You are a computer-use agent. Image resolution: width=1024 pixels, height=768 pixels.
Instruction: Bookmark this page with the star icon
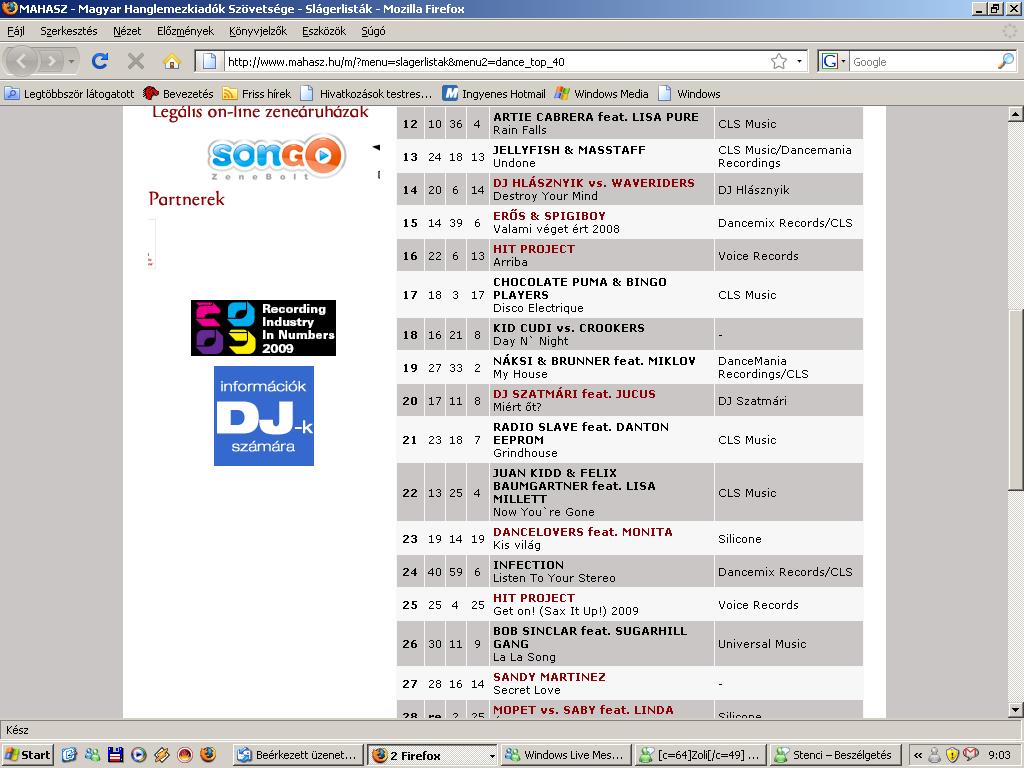point(778,61)
